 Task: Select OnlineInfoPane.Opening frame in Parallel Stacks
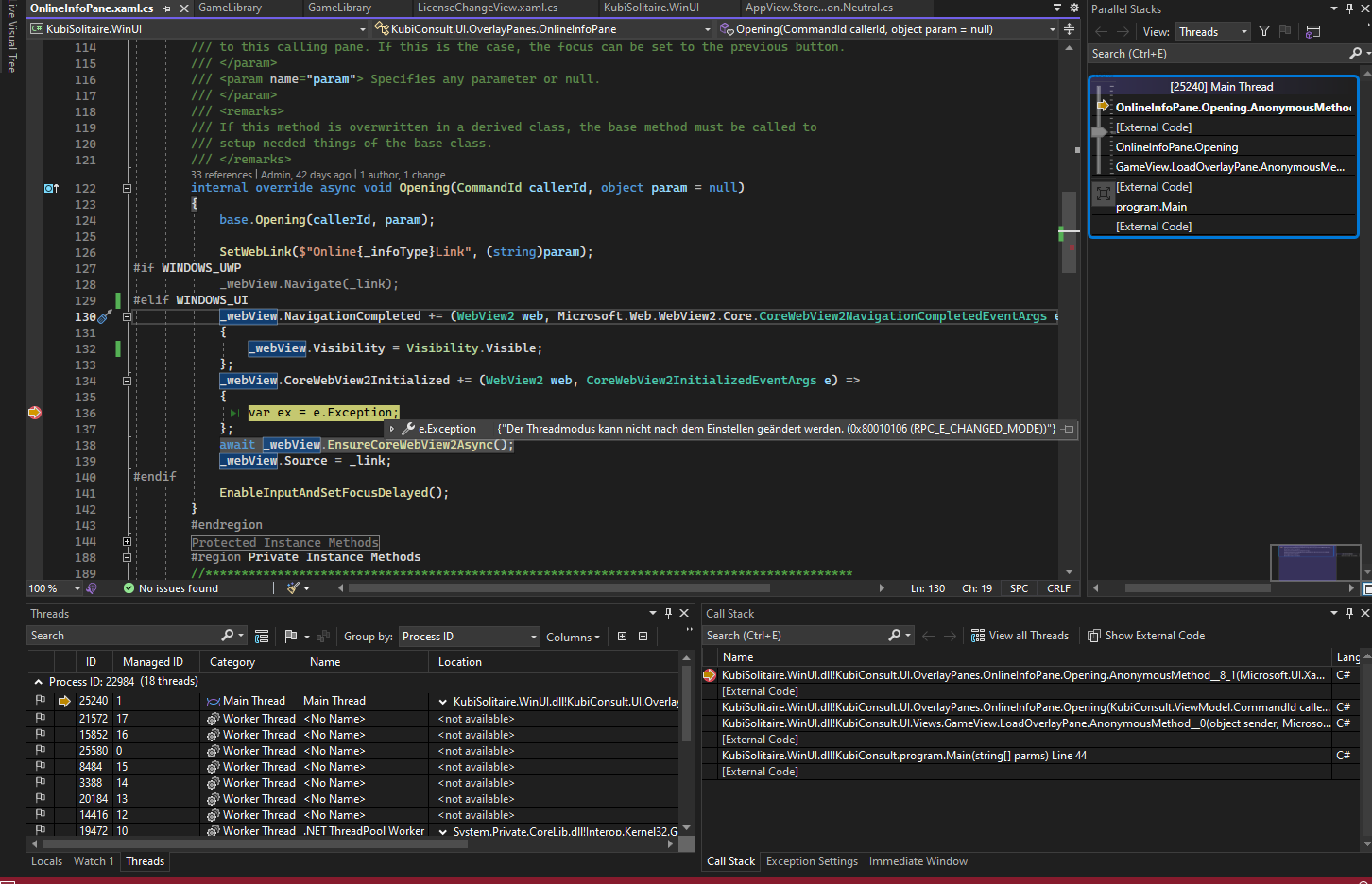pyautogui.click(x=1177, y=147)
